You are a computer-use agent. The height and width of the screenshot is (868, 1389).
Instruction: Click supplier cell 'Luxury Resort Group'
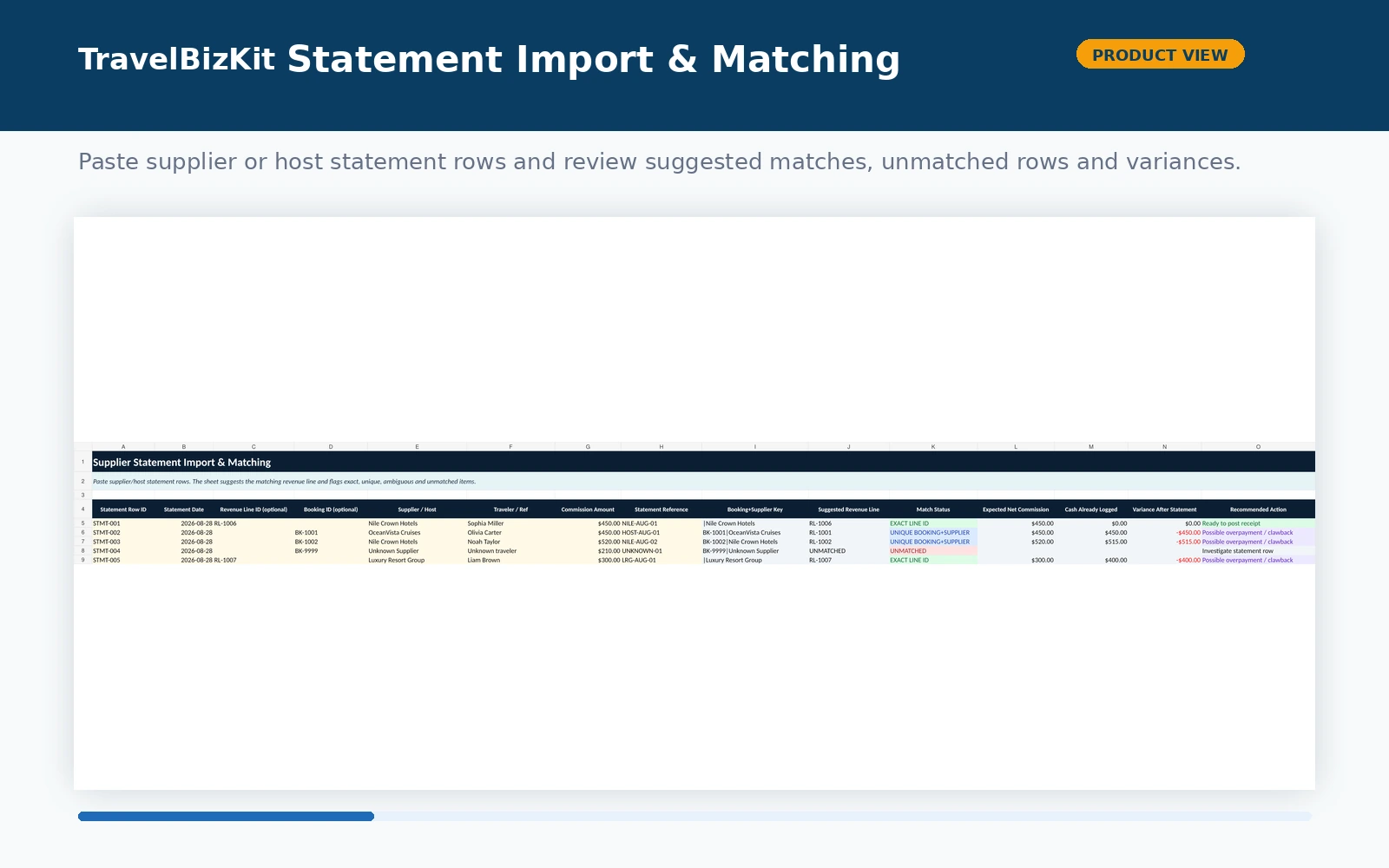coord(417,560)
